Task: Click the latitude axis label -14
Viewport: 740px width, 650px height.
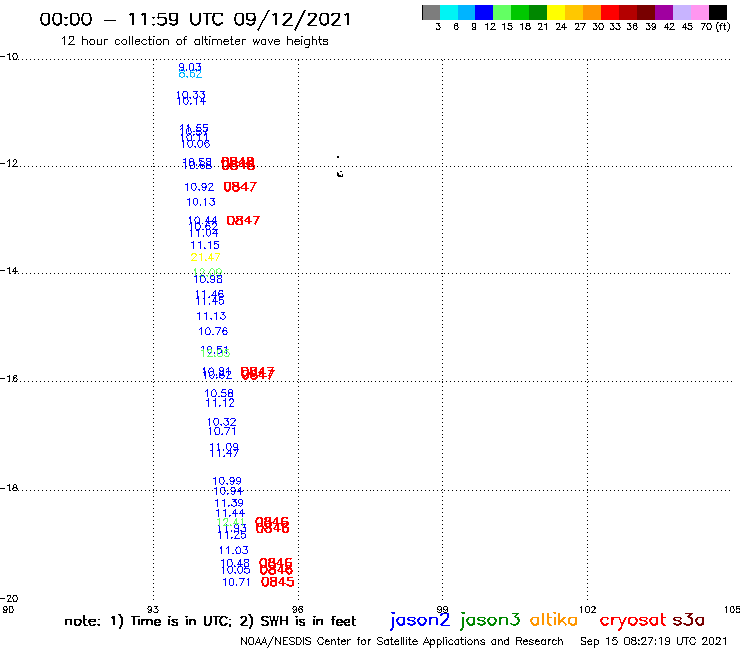Action: click(9, 270)
